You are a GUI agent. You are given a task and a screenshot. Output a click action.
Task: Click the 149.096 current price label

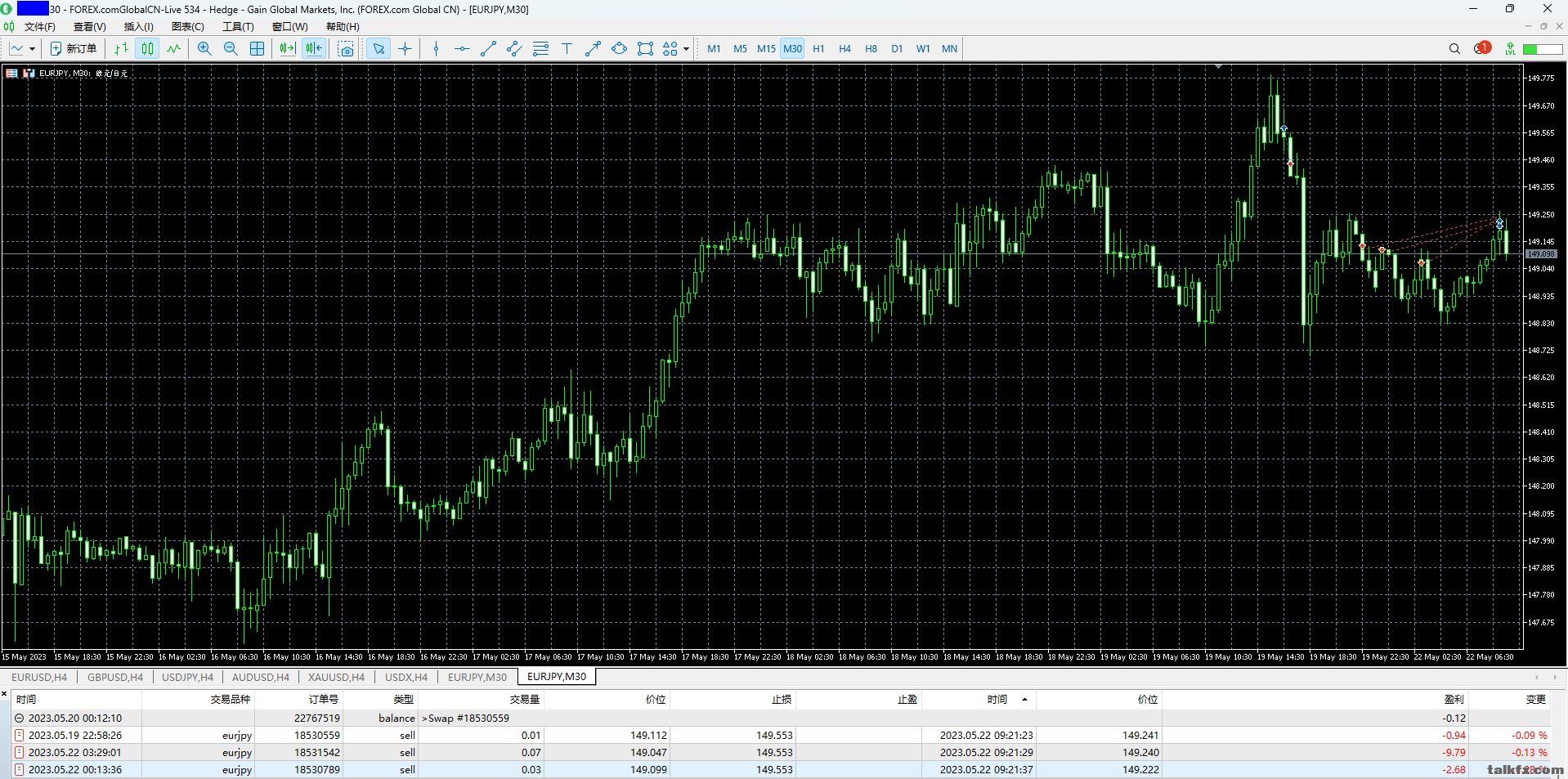point(1540,254)
